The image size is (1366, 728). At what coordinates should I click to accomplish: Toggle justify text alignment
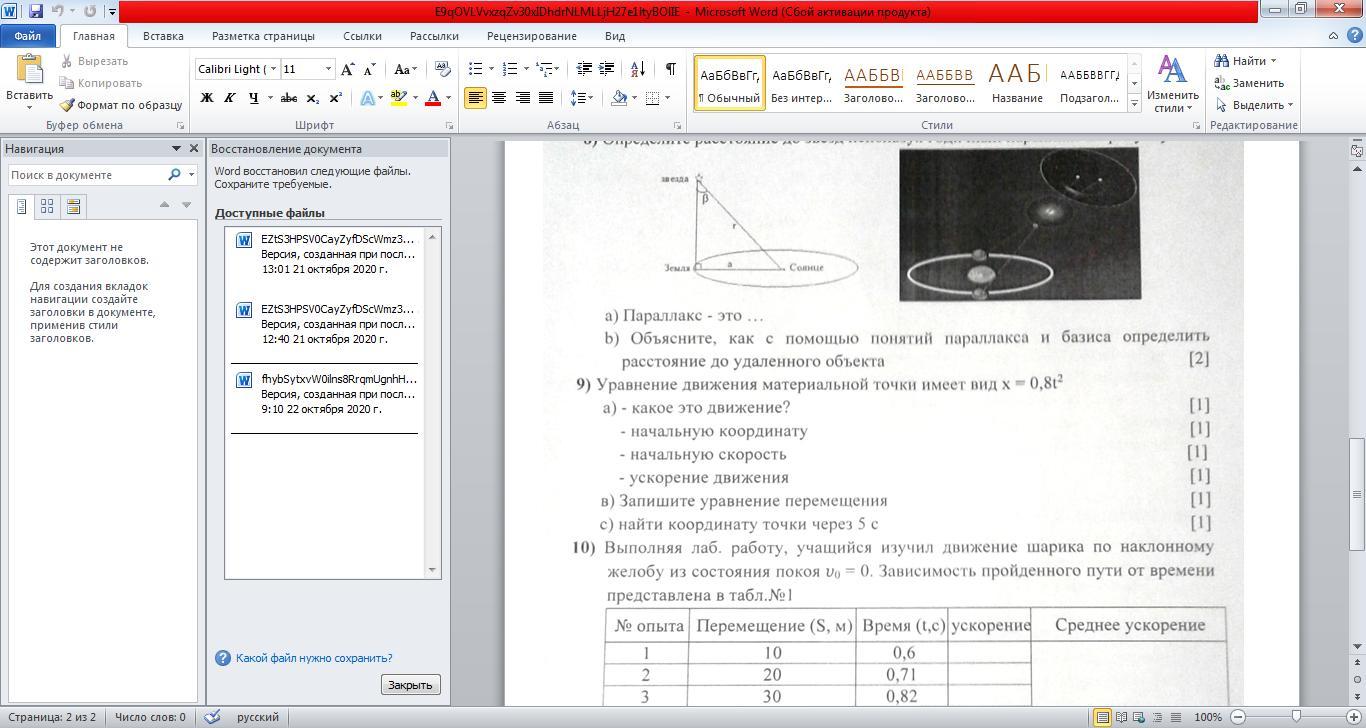pos(546,98)
